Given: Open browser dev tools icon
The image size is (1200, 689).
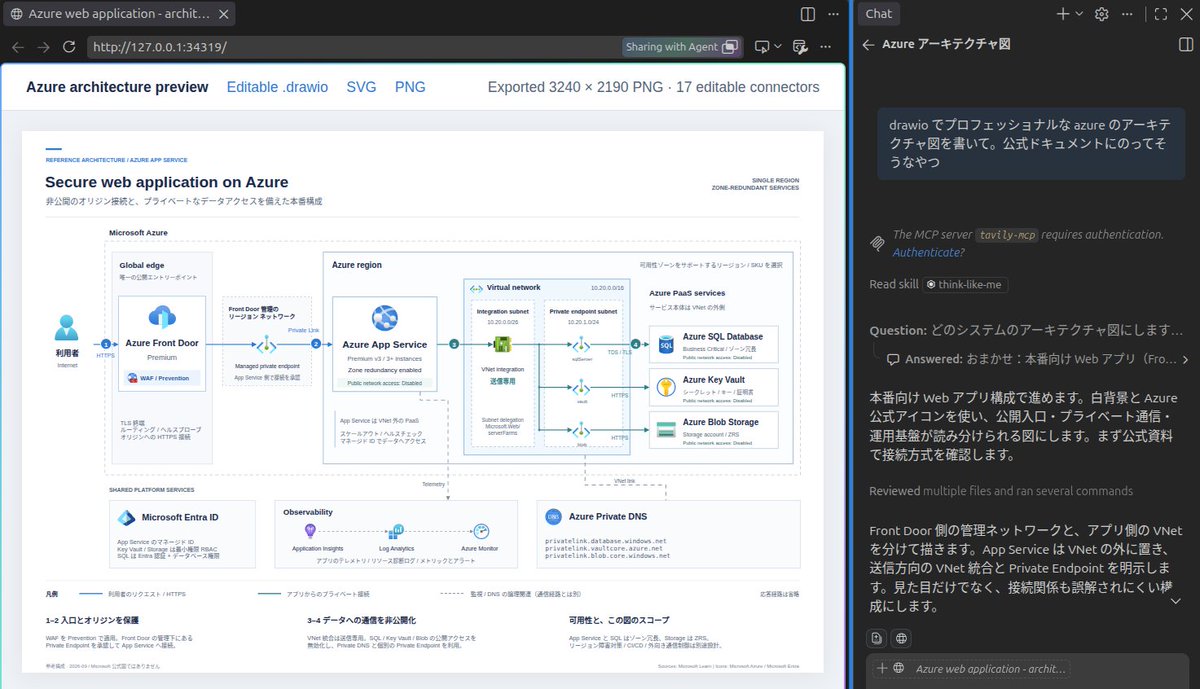Looking at the screenshot, I should (x=800, y=47).
